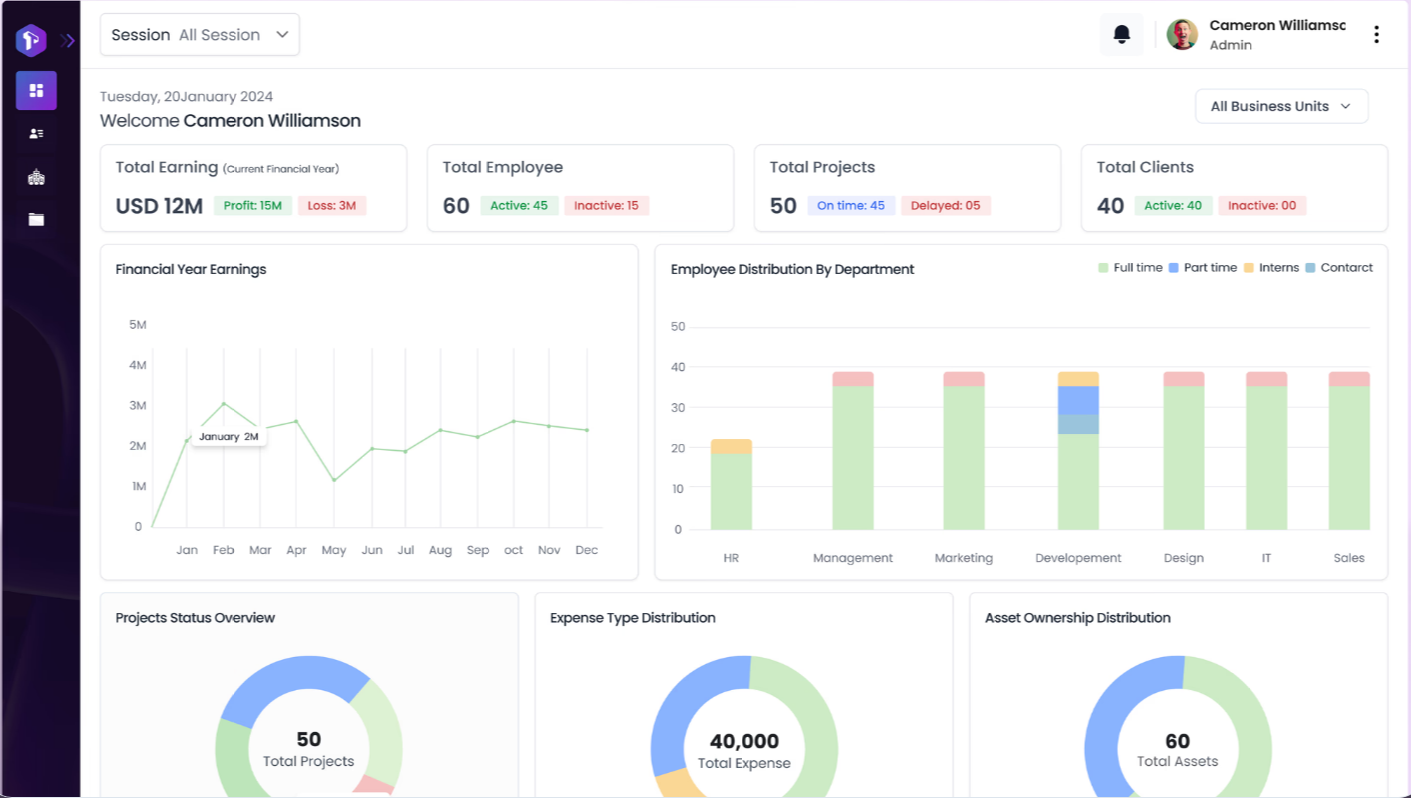This screenshot has width=1411, height=798.
Task: Click the Profit: 15M badge
Action: click(252, 206)
